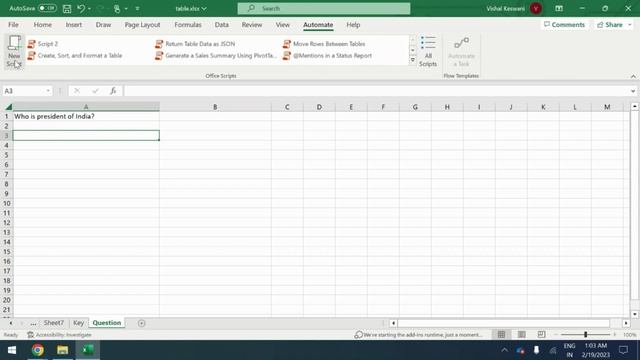Viewport: 640px width, 360px height.
Task: Switch to the Draw tab
Action: (103, 25)
